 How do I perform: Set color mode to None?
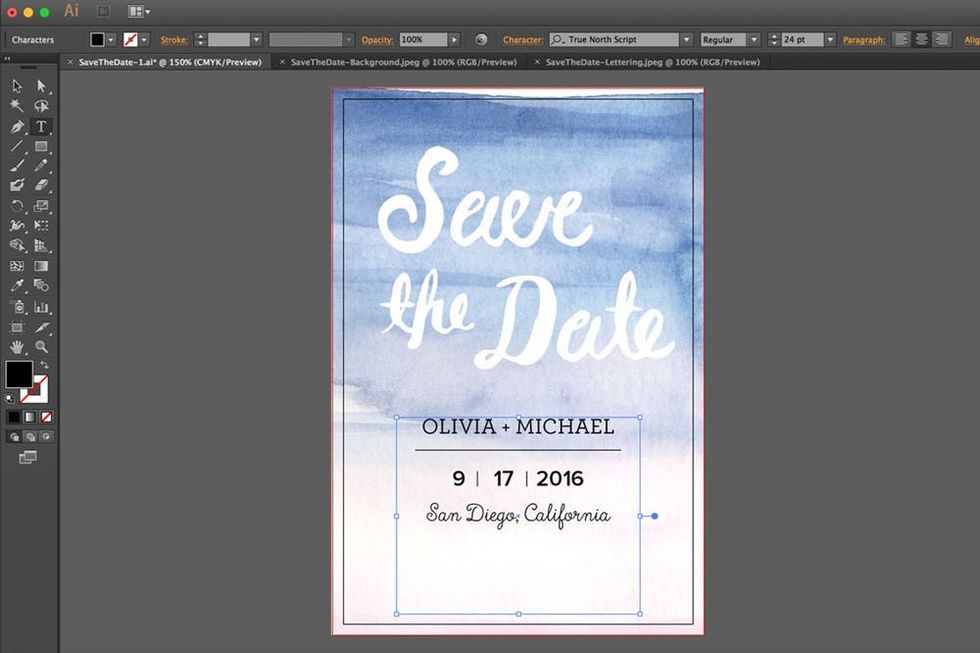coord(47,416)
